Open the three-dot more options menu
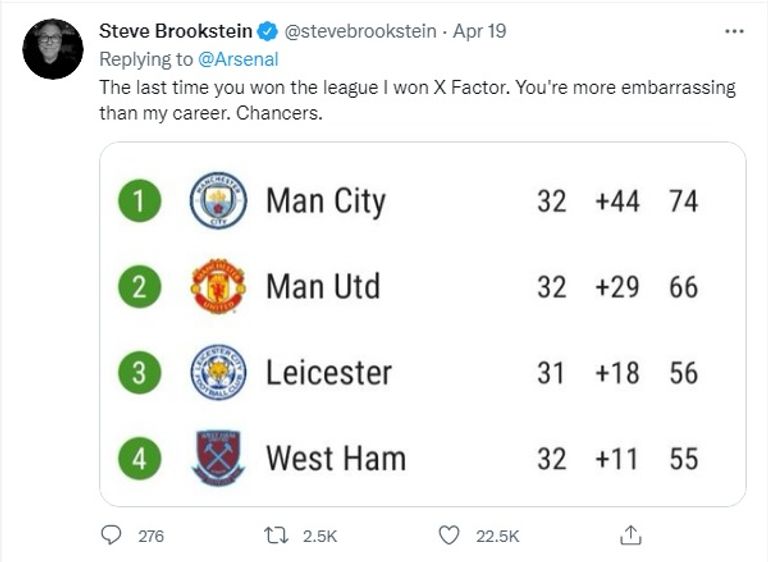Screen dimensions: 768x562 click(734, 31)
